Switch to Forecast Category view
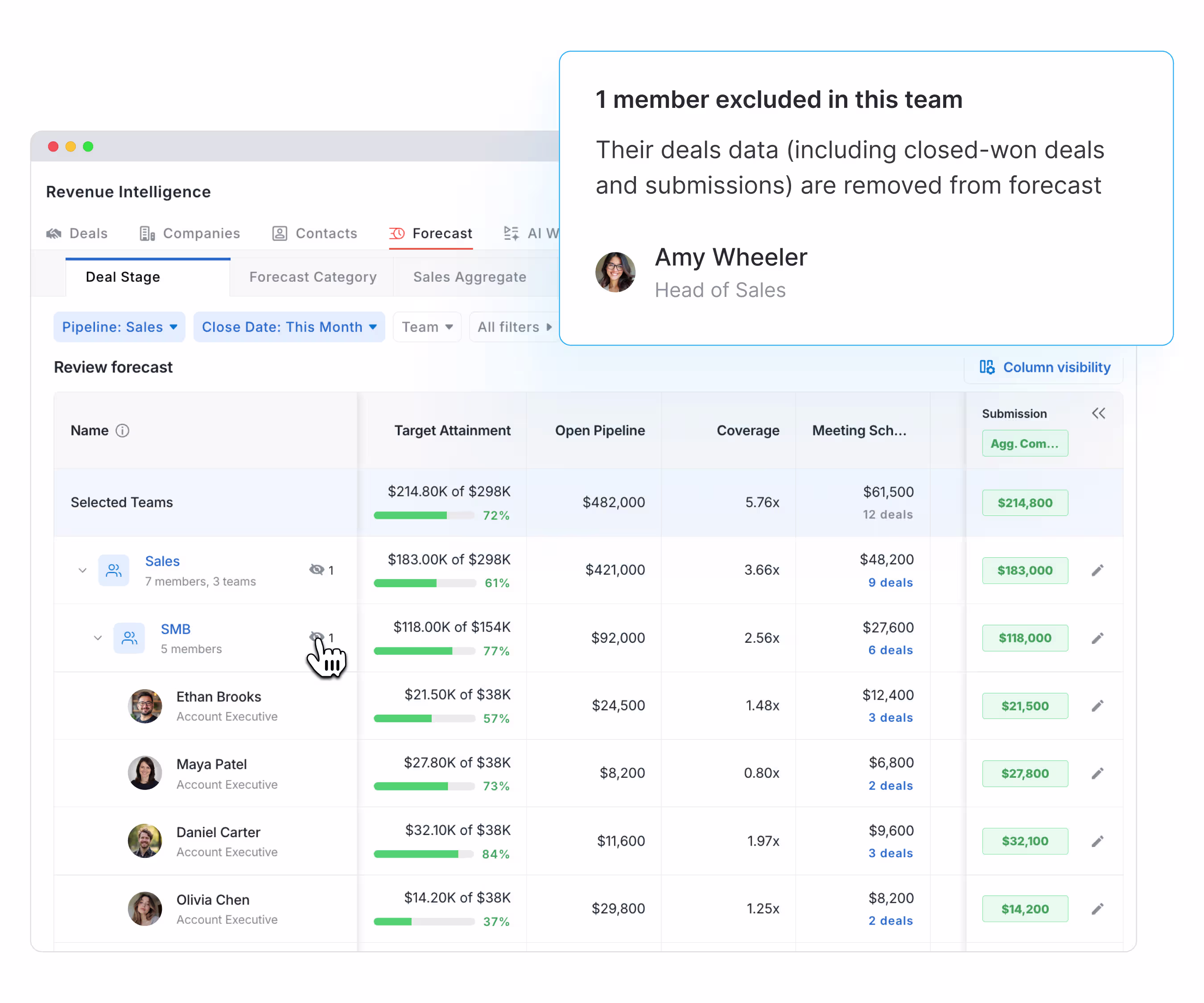The image size is (1204, 1003). [313, 277]
